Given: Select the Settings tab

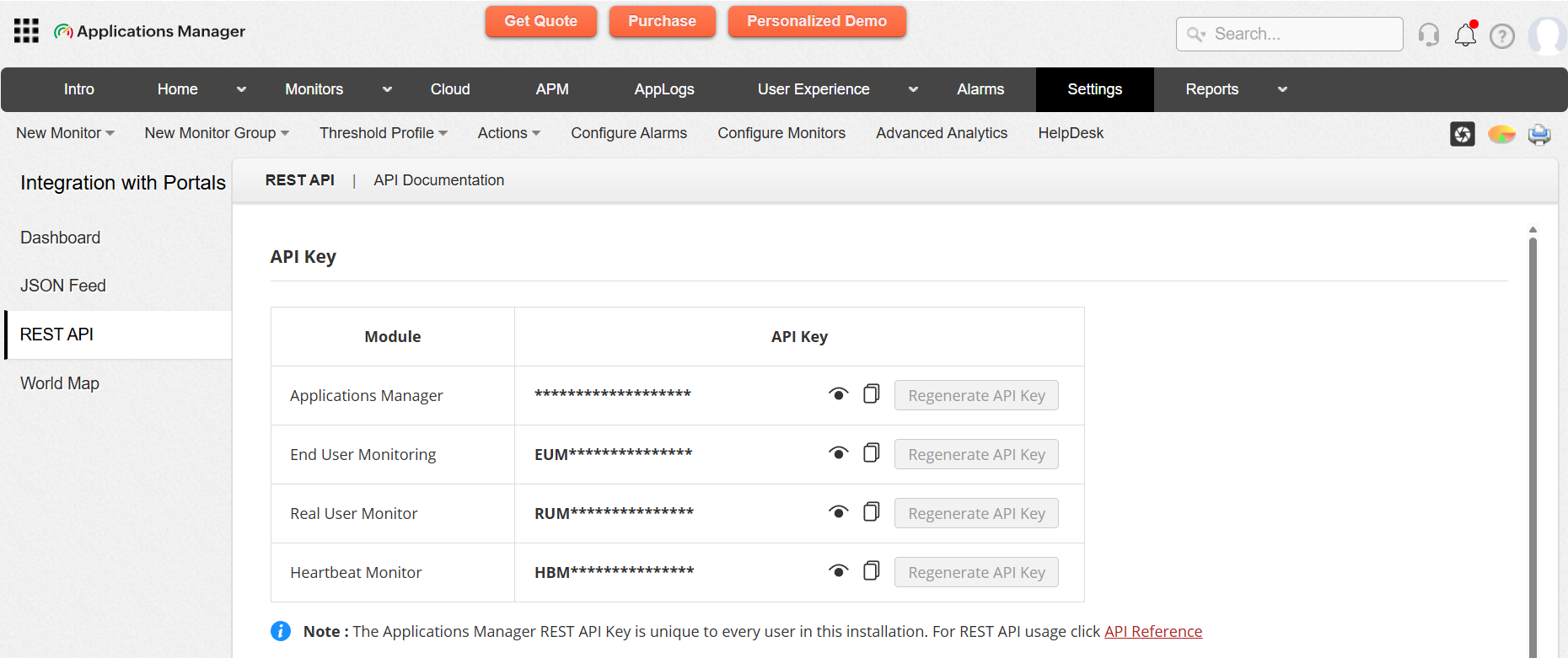Looking at the screenshot, I should 1094,89.
